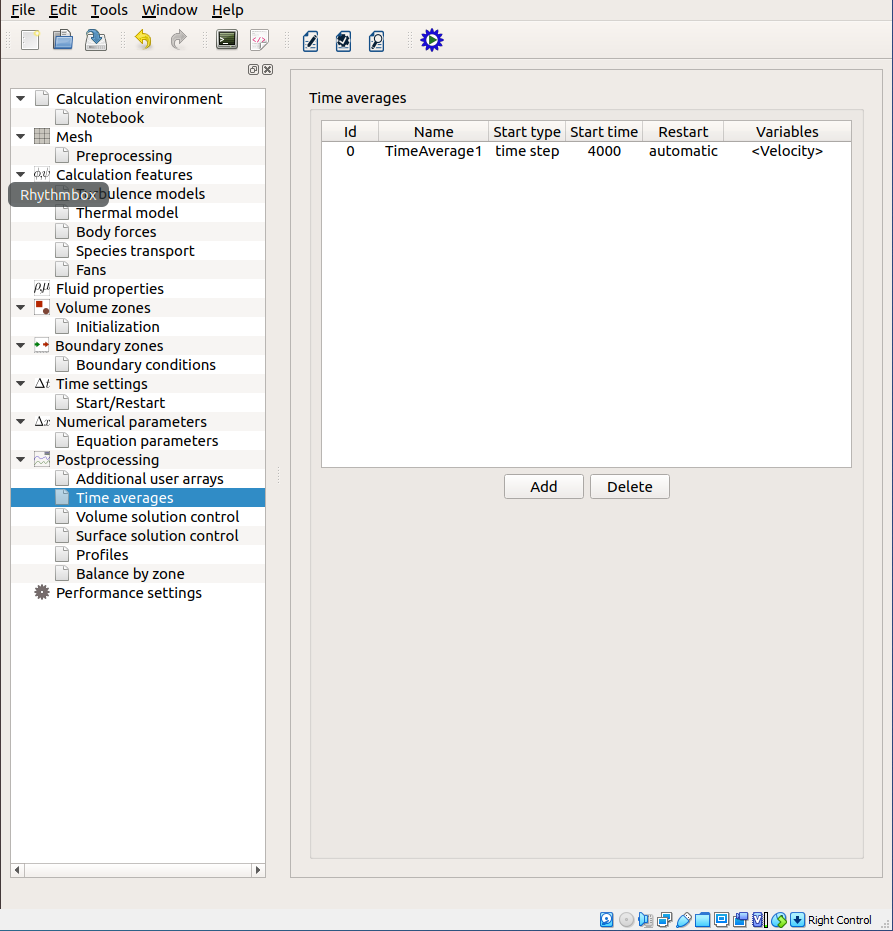Open the terminal window icon

click(x=227, y=40)
